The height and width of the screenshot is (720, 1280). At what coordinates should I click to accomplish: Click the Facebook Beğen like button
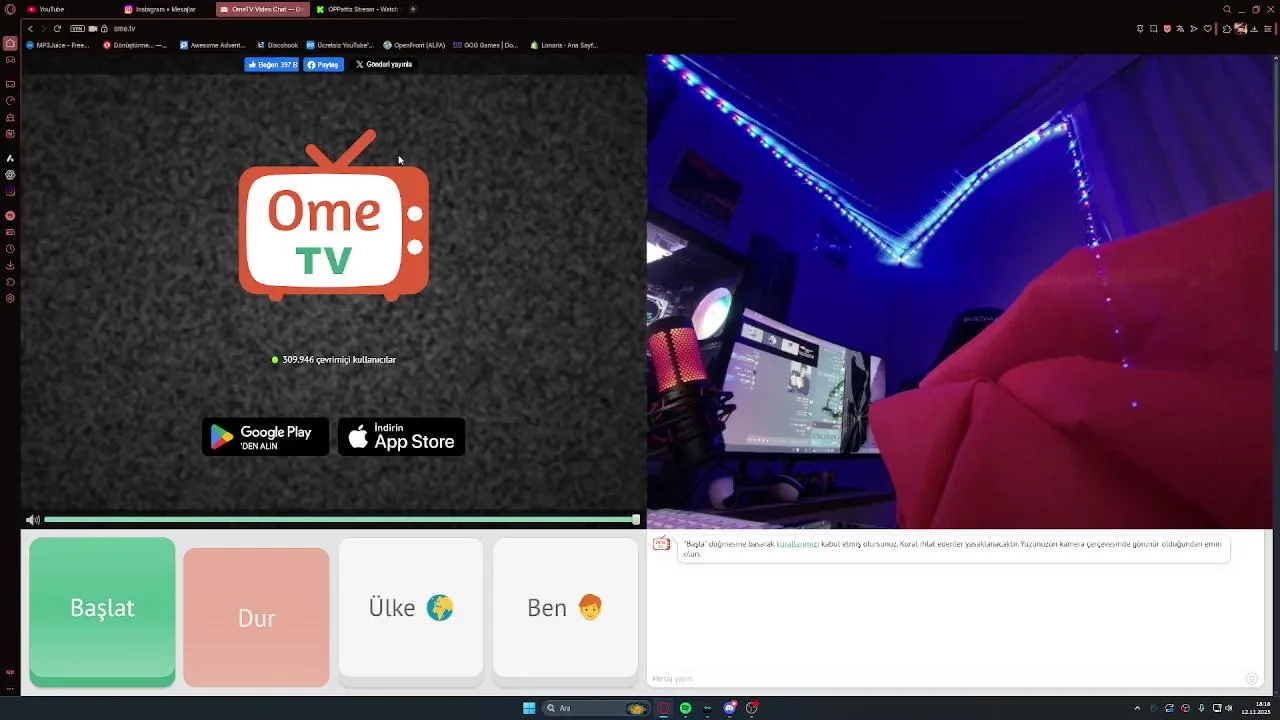click(x=271, y=64)
